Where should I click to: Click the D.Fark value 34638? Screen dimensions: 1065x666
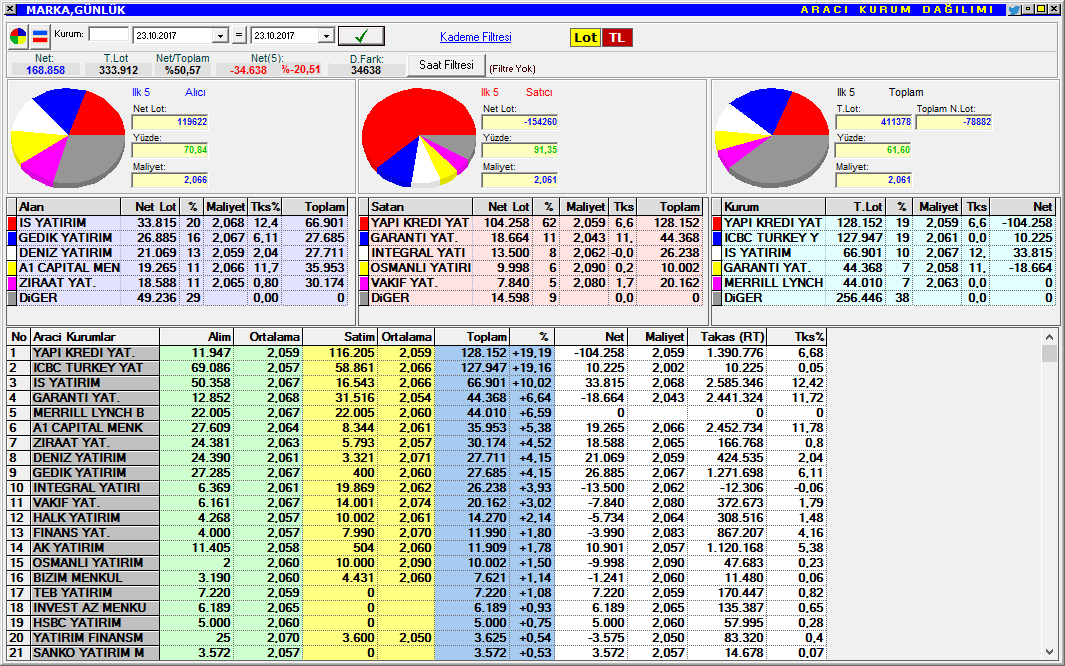[x=366, y=70]
